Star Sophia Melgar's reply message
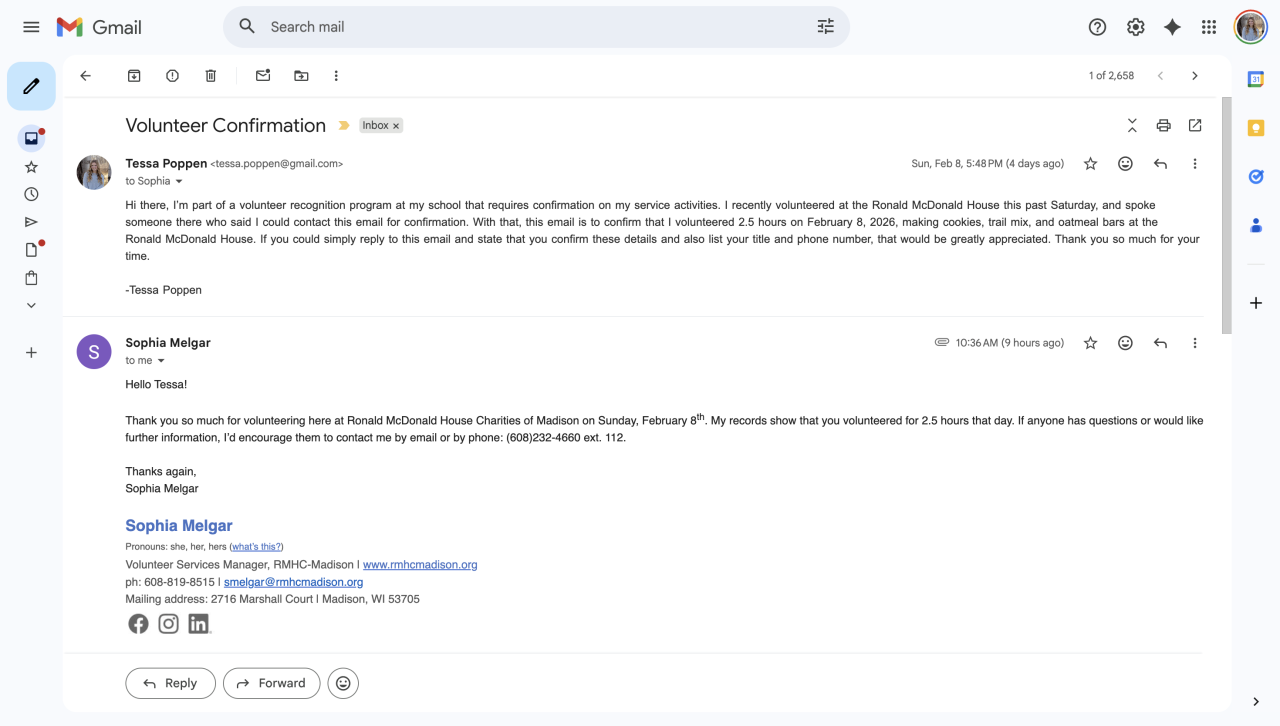The width and height of the screenshot is (1280, 726). pos(1090,343)
